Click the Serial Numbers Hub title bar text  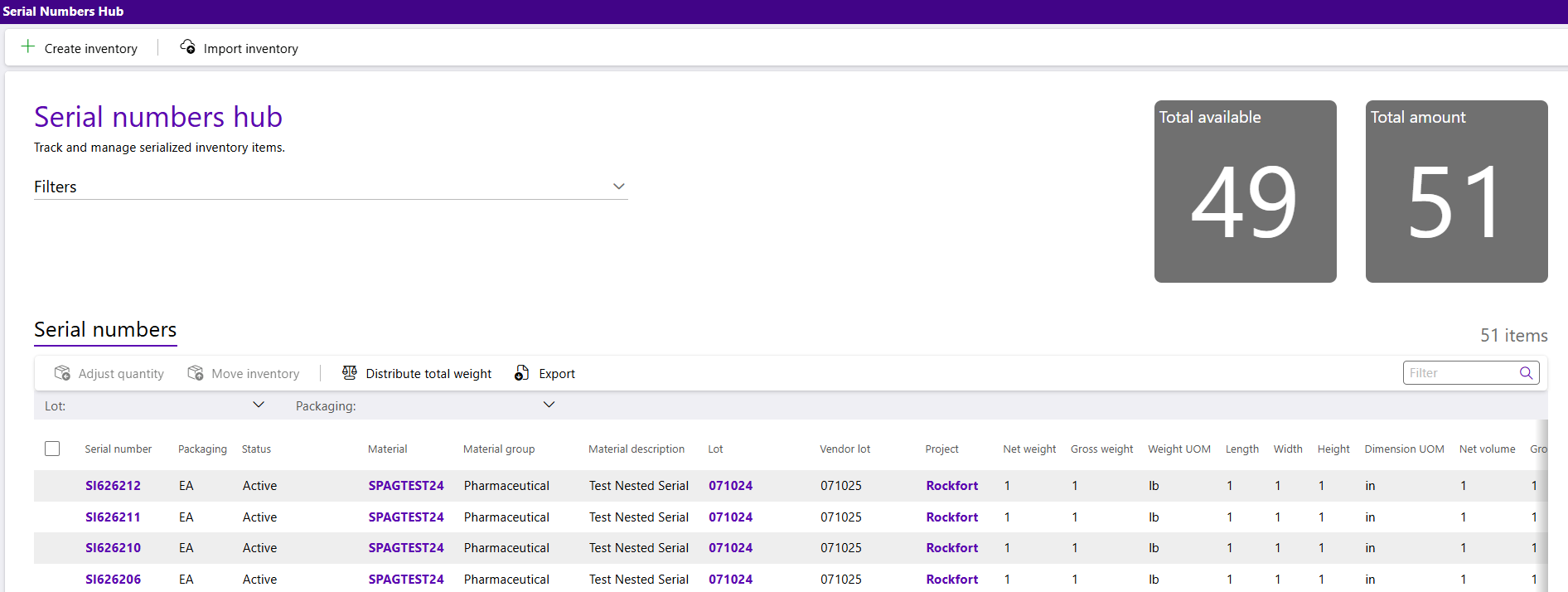[x=63, y=12]
